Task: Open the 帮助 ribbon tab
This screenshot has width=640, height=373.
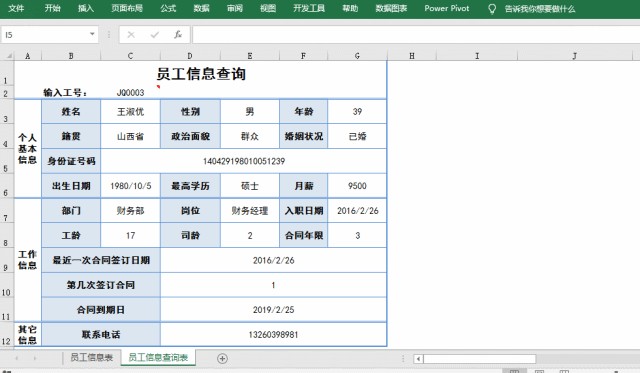Action: tap(350, 8)
